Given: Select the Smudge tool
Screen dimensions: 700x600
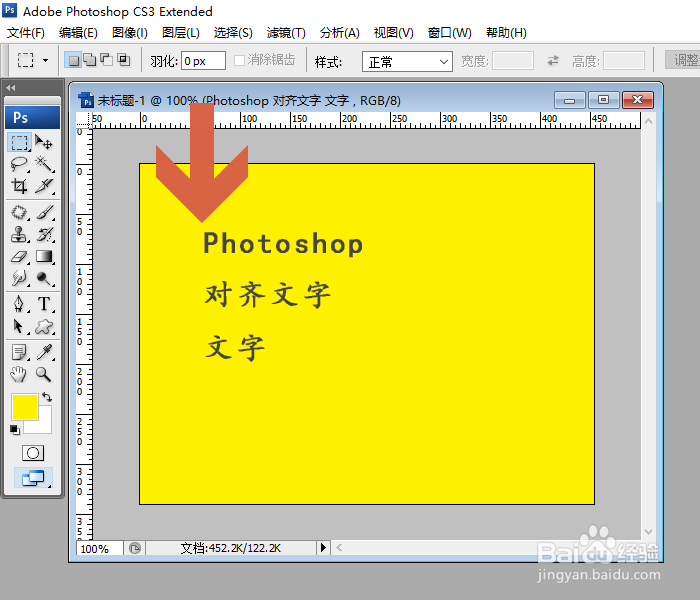Looking at the screenshot, I should click(x=19, y=278).
